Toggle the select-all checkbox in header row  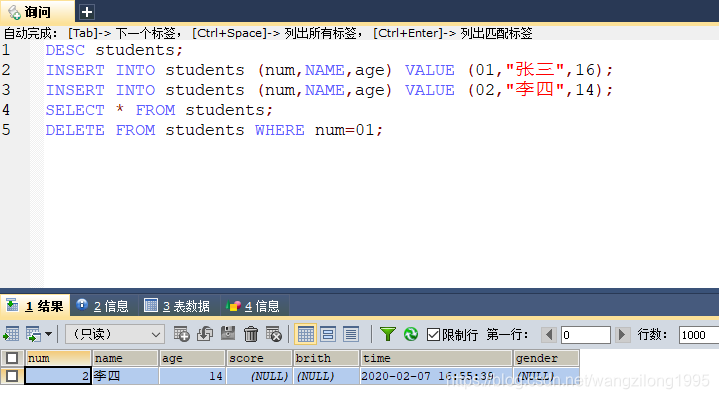pyautogui.click(x=12, y=358)
